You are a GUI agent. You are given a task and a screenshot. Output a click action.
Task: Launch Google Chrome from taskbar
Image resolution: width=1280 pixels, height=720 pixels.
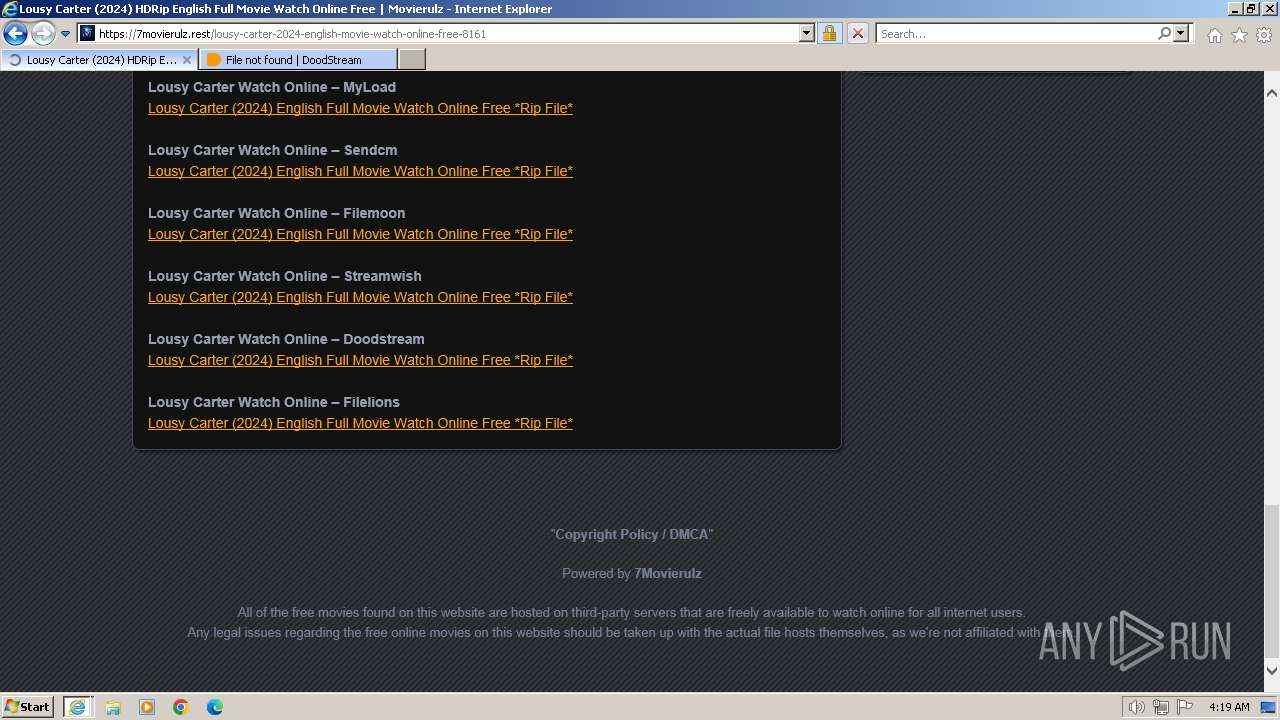tap(181, 707)
